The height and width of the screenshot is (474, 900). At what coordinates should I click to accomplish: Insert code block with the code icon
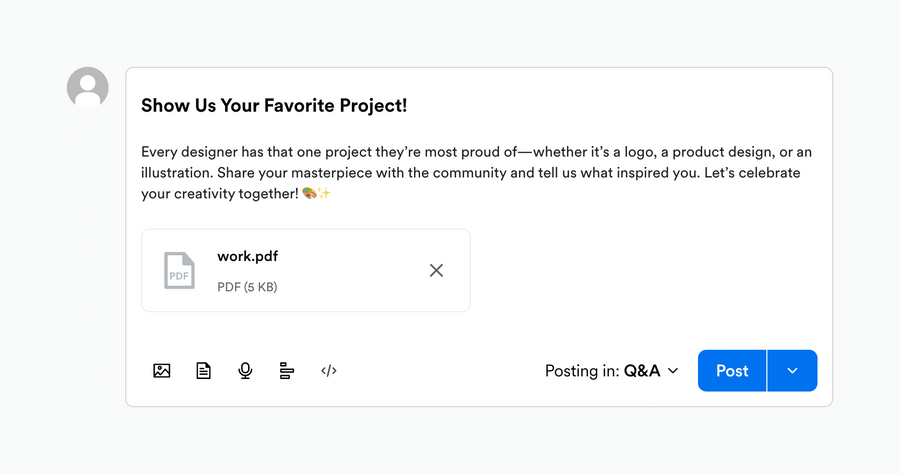329,371
